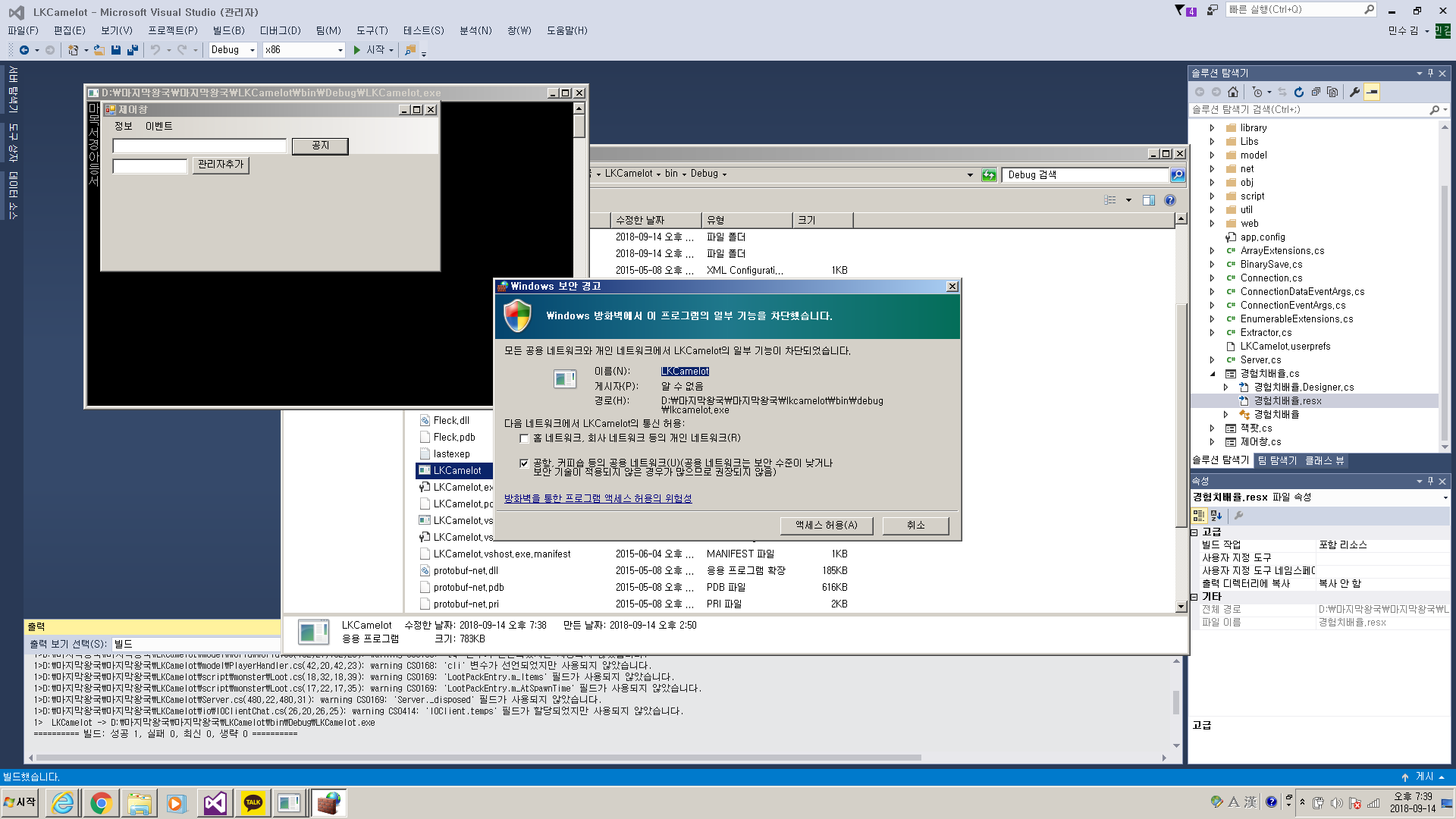Launch Chrome from the taskbar
This screenshot has width=1456, height=819.
(101, 803)
